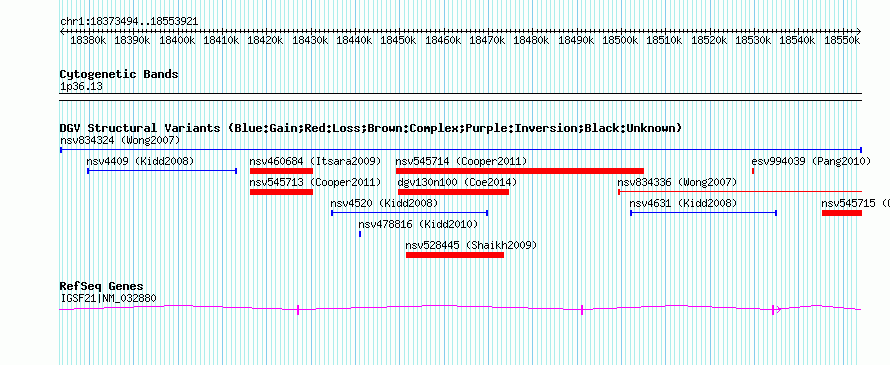Image resolution: width=890 pixels, height=365 pixels.
Task: Click the red loss bar under nsv545713
Action: 282,192
